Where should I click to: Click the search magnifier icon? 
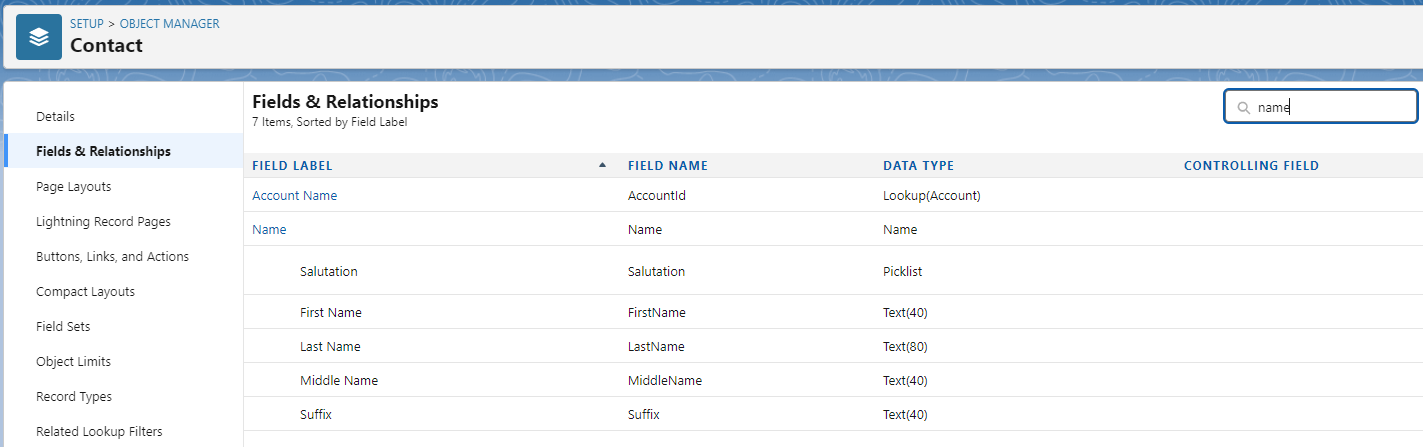(x=1243, y=107)
